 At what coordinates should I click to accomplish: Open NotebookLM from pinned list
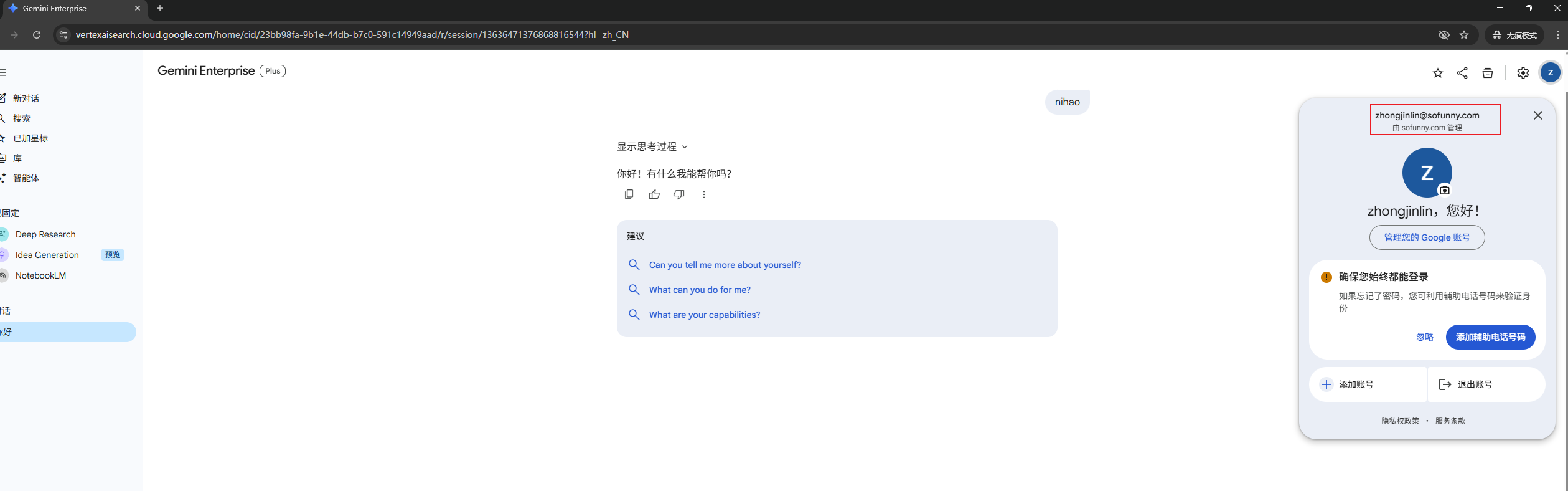point(40,275)
